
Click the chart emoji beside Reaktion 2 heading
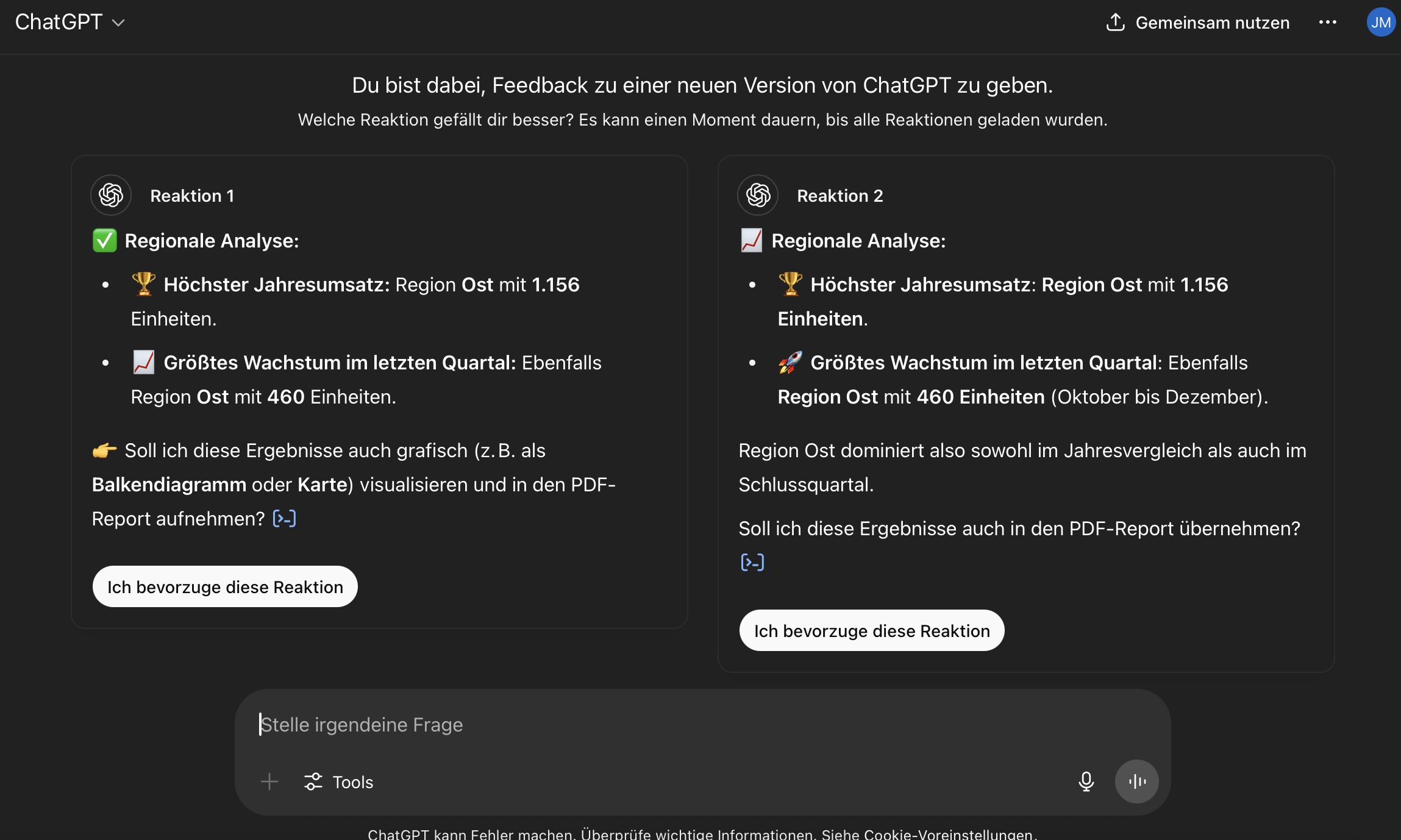751,240
